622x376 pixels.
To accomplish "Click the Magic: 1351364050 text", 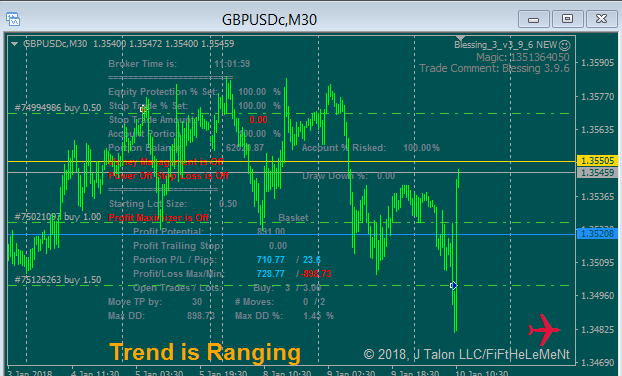I will click(523, 57).
